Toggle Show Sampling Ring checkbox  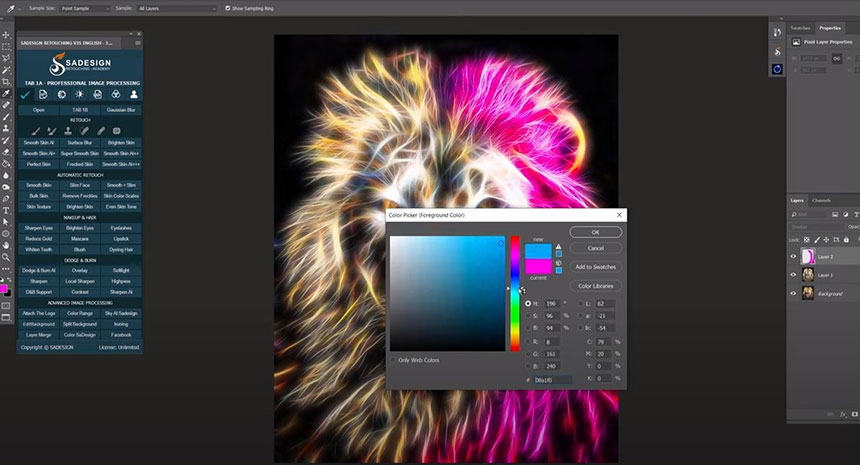coord(228,8)
